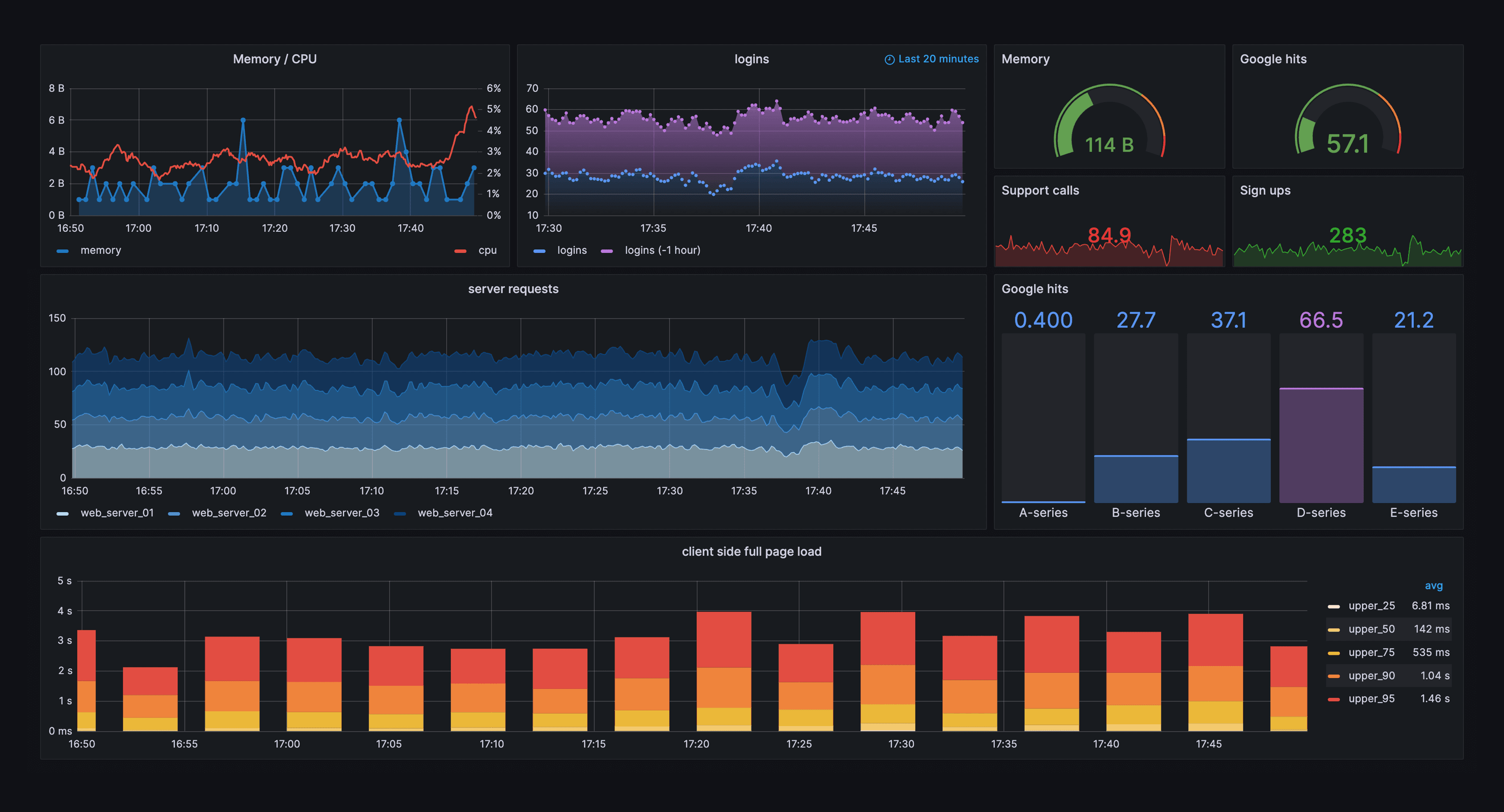
Task: Click Last 20 minutes time override link
Action: 938,59
